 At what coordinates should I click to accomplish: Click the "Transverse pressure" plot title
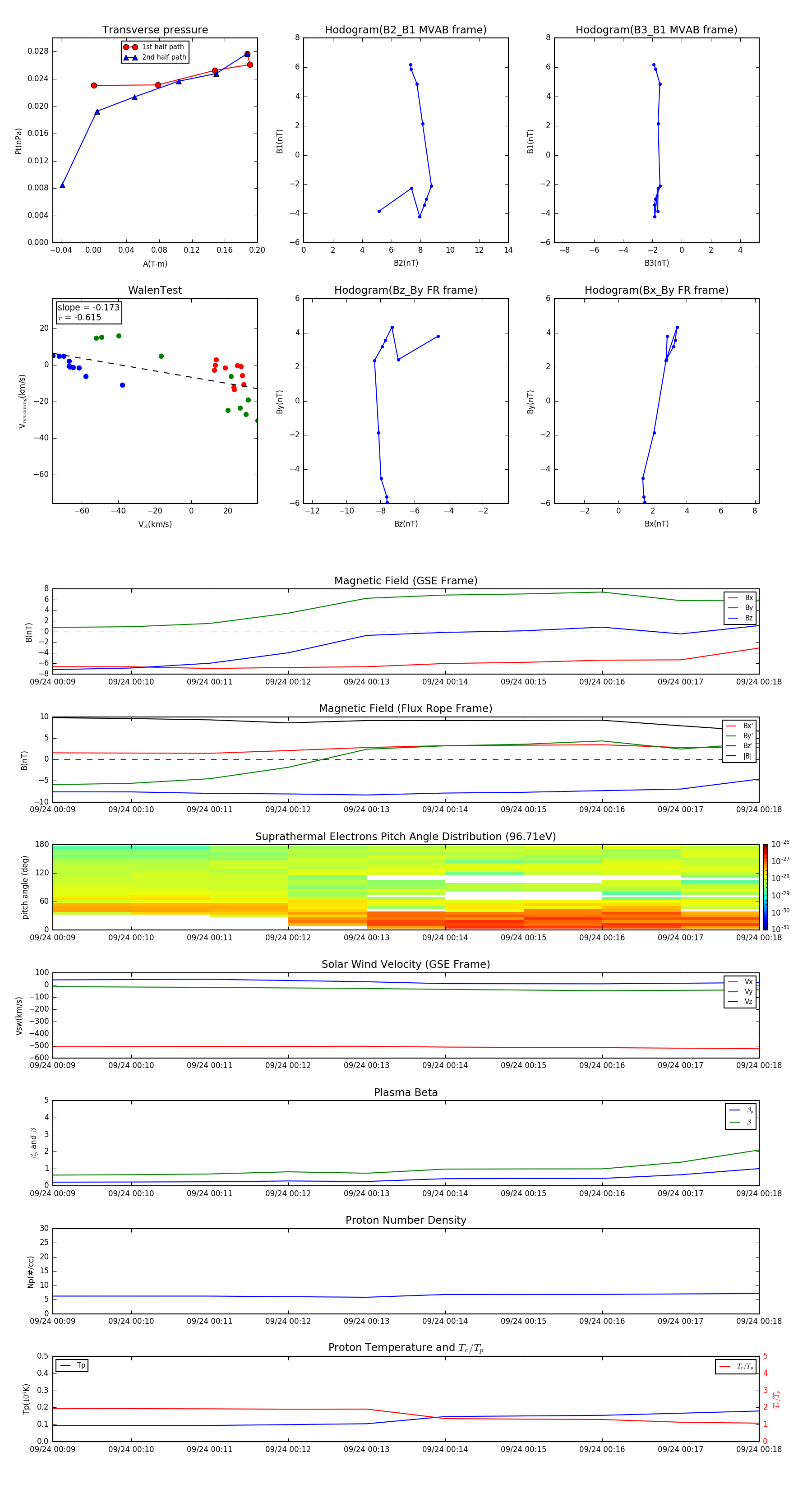coord(155,30)
